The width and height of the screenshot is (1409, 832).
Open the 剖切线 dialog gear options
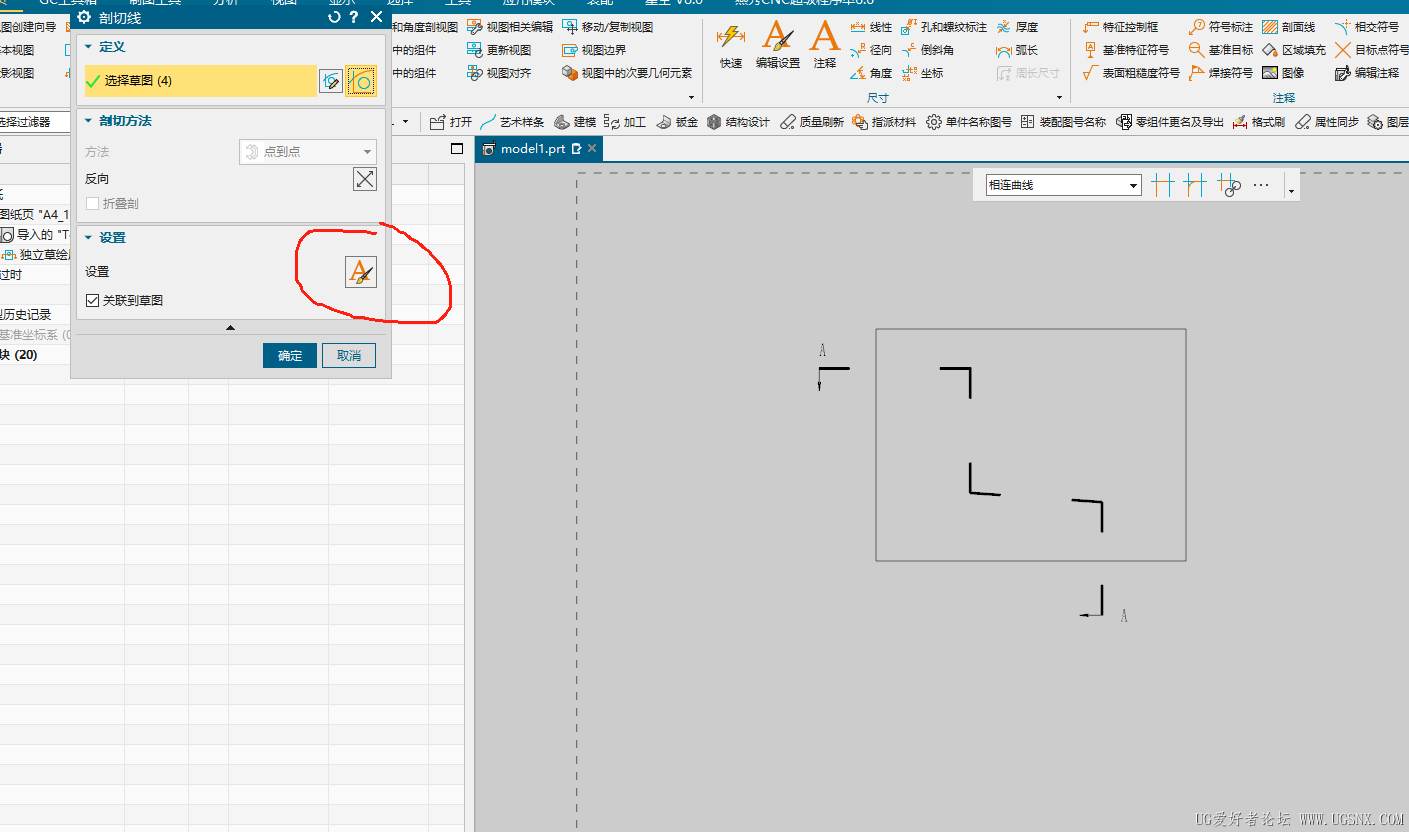84,17
